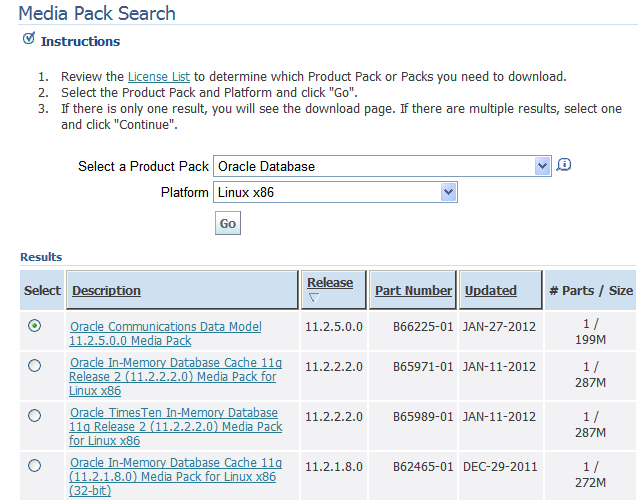Click the Go button
639x501 pixels.
click(228, 223)
